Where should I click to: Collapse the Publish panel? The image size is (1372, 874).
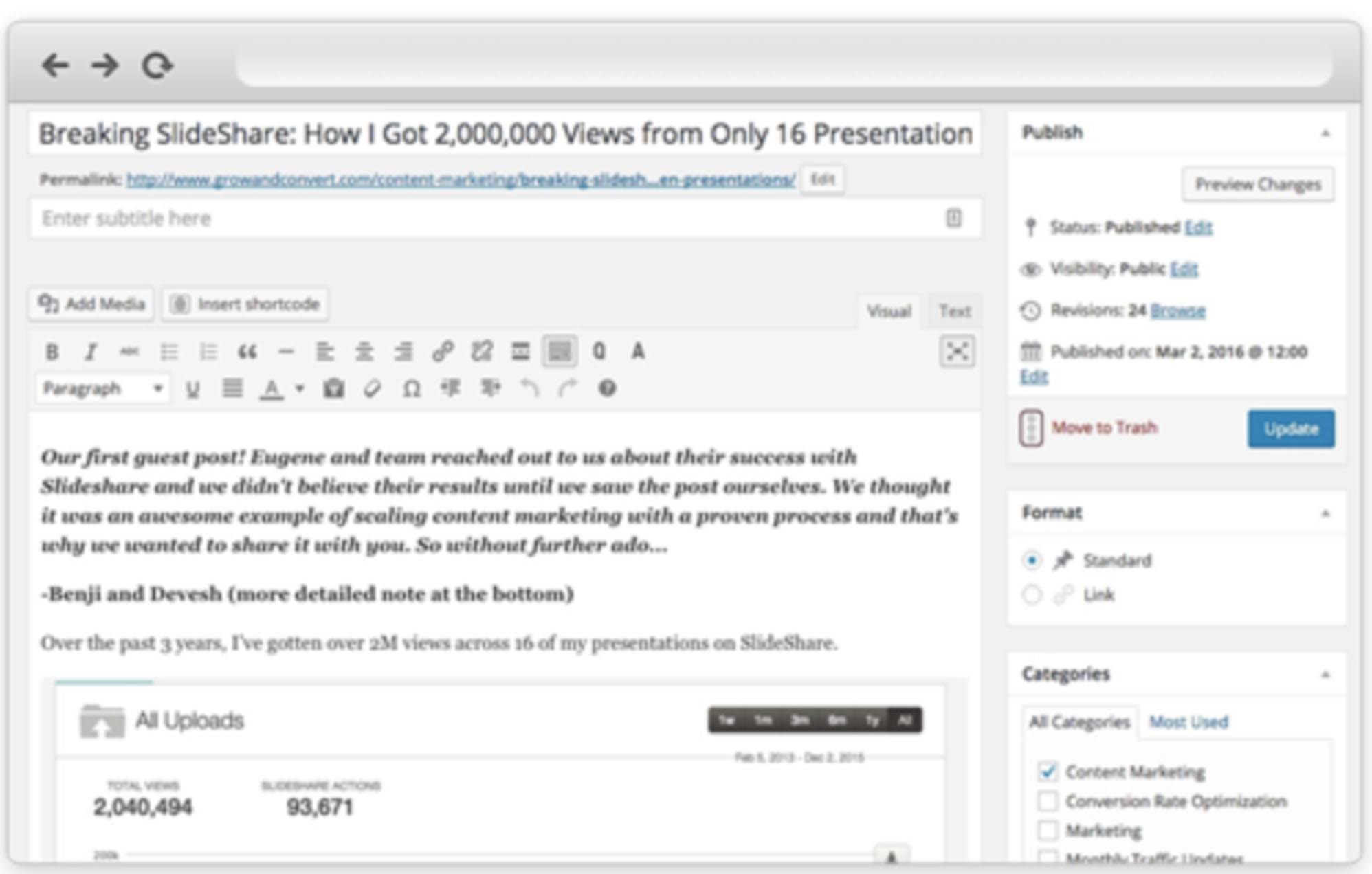click(x=1326, y=133)
